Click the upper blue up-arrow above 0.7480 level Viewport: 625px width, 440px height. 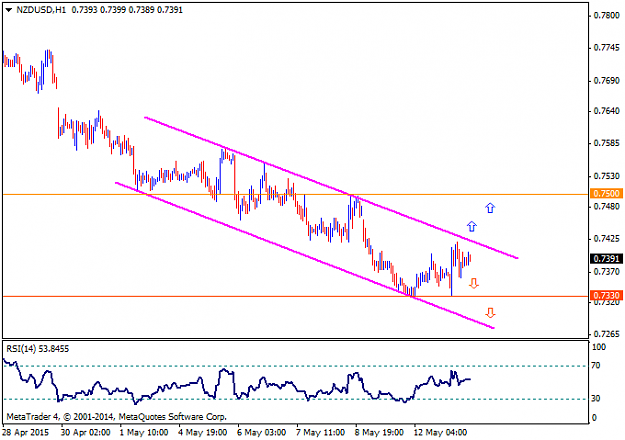coord(490,208)
